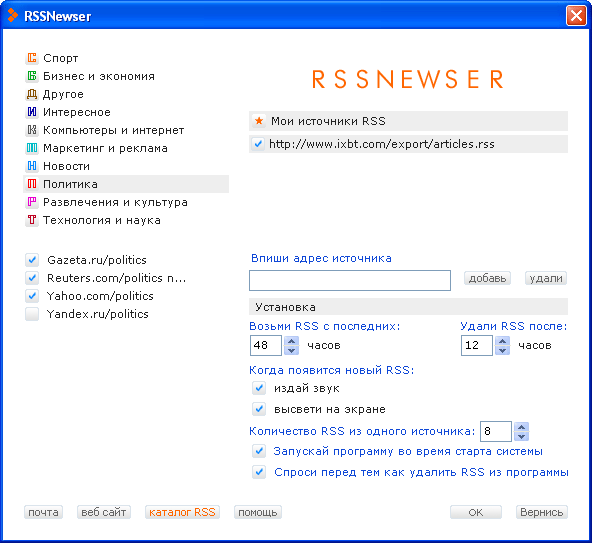This screenshot has width=592, height=543.
Task: Click the green Бизнес и экономия icon
Action: point(32,76)
